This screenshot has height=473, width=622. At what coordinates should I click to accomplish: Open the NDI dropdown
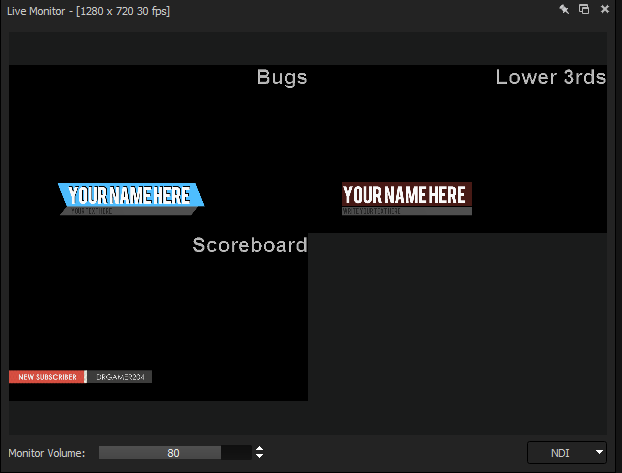pyautogui.click(x=566, y=453)
